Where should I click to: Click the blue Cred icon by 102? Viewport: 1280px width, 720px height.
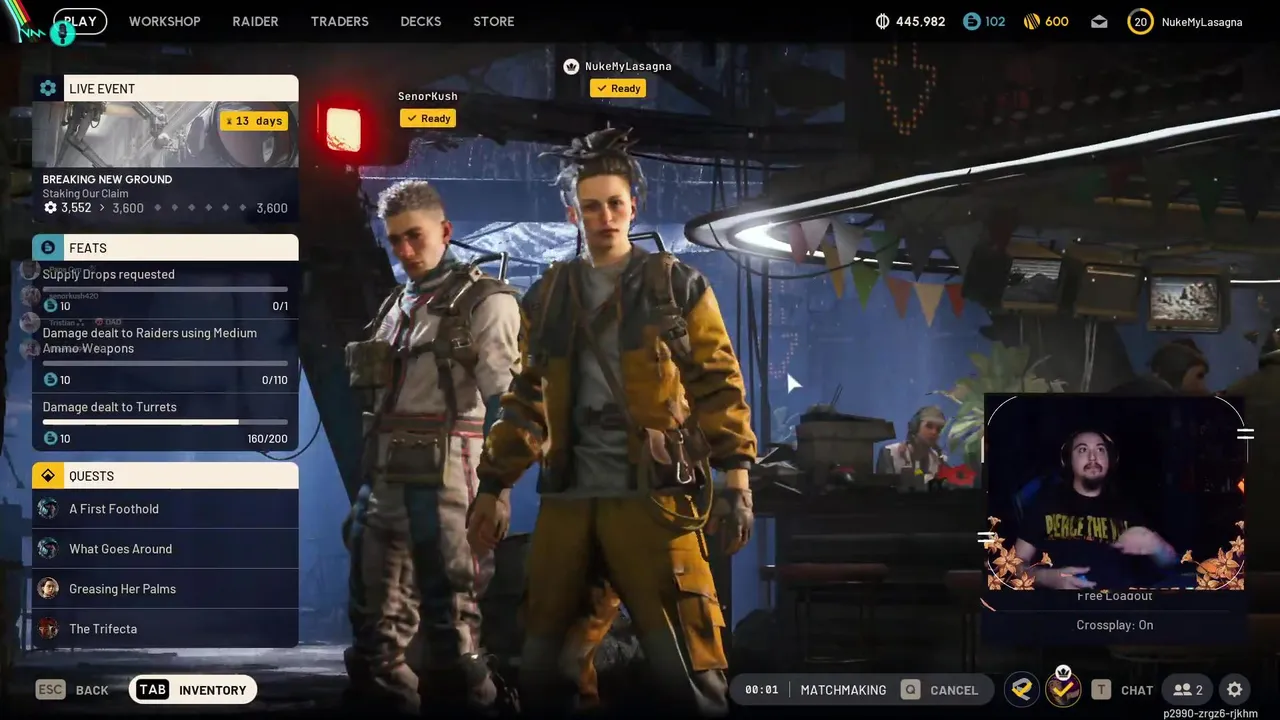pyautogui.click(x=972, y=21)
